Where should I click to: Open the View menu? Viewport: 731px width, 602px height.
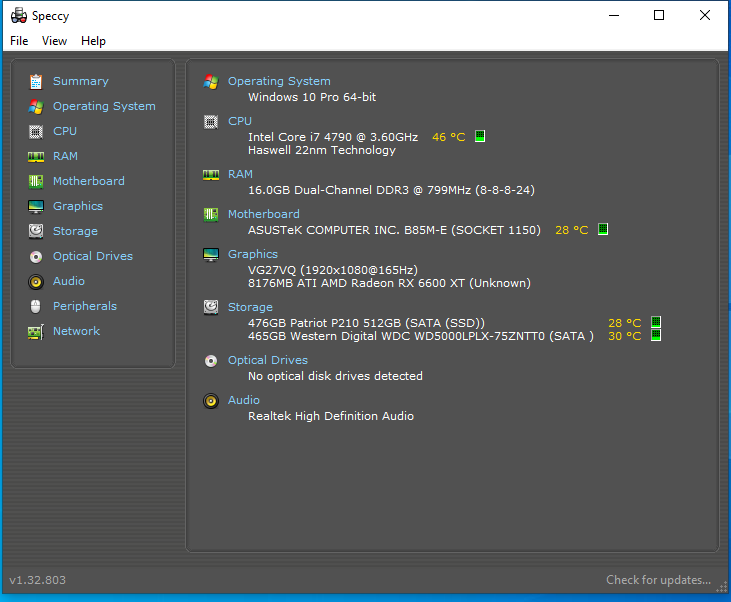(54, 41)
